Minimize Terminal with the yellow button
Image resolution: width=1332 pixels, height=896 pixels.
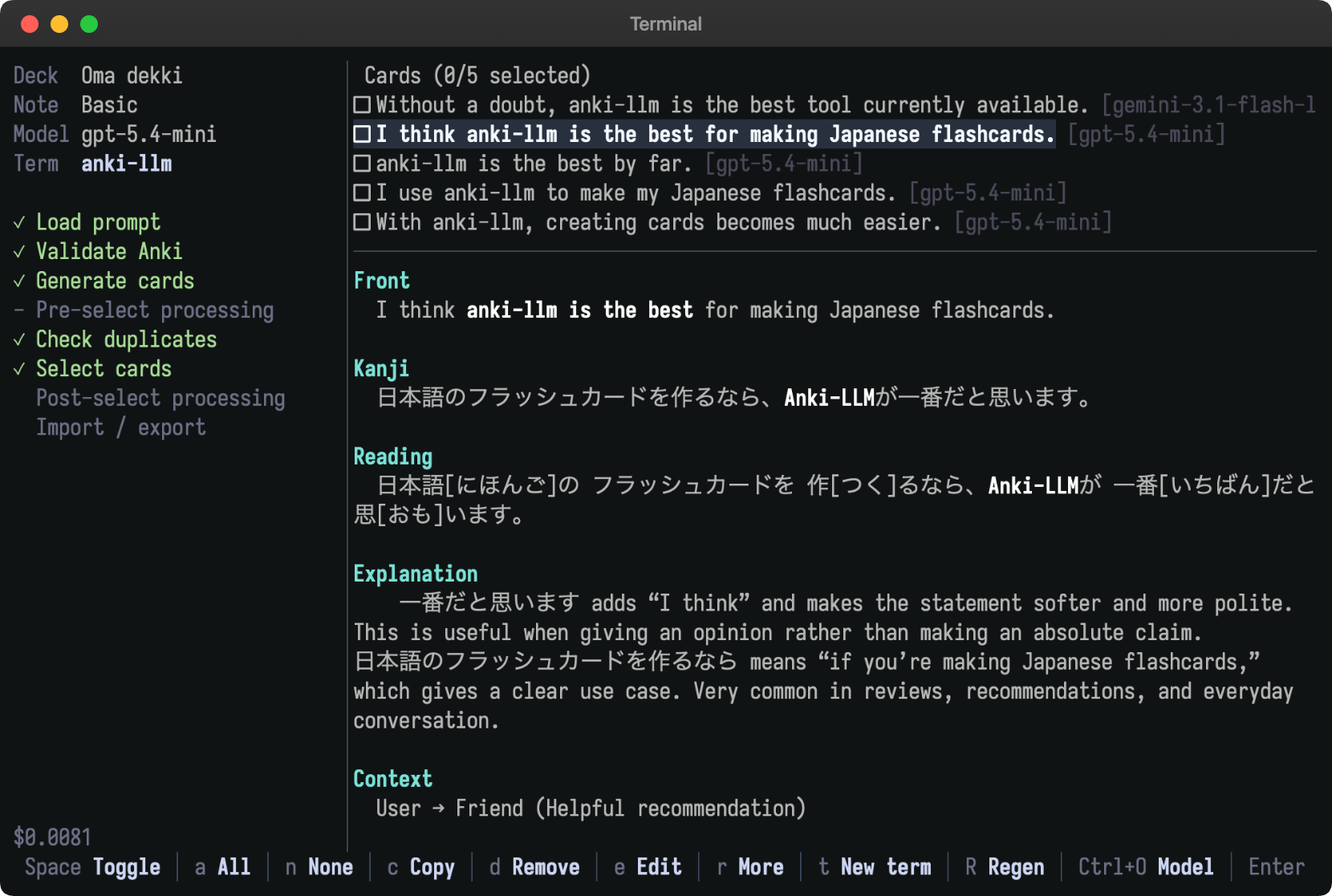click(x=59, y=24)
